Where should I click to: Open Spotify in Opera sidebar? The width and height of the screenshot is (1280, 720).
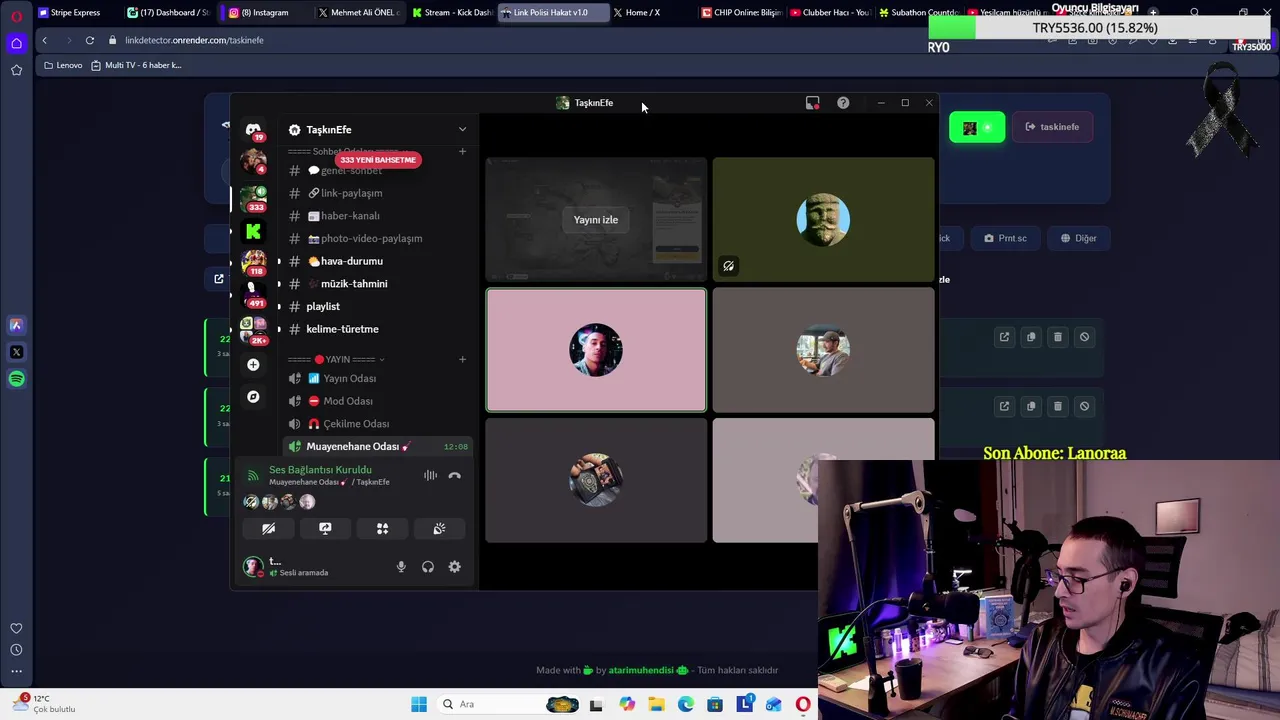[16, 379]
